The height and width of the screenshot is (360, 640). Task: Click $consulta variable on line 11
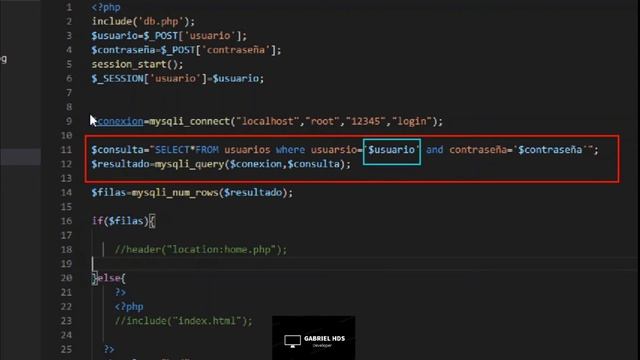pyautogui.click(x=118, y=150)
